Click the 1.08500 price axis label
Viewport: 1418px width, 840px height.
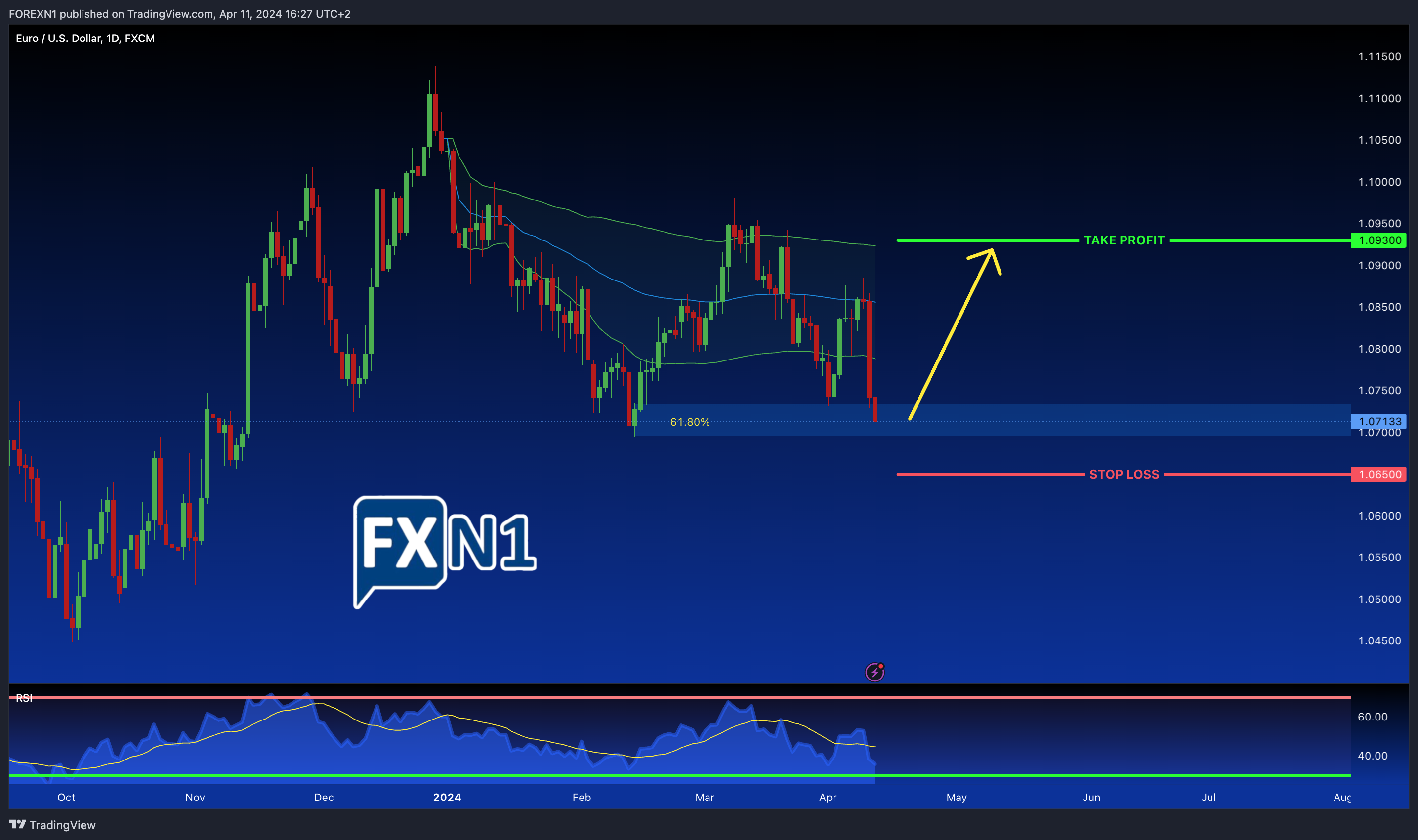(x=1379, y=307)
